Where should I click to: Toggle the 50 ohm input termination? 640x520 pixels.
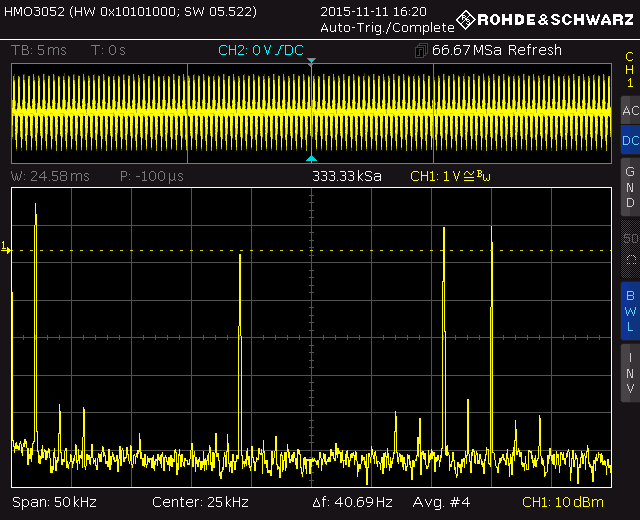click(x=629, y=248)
